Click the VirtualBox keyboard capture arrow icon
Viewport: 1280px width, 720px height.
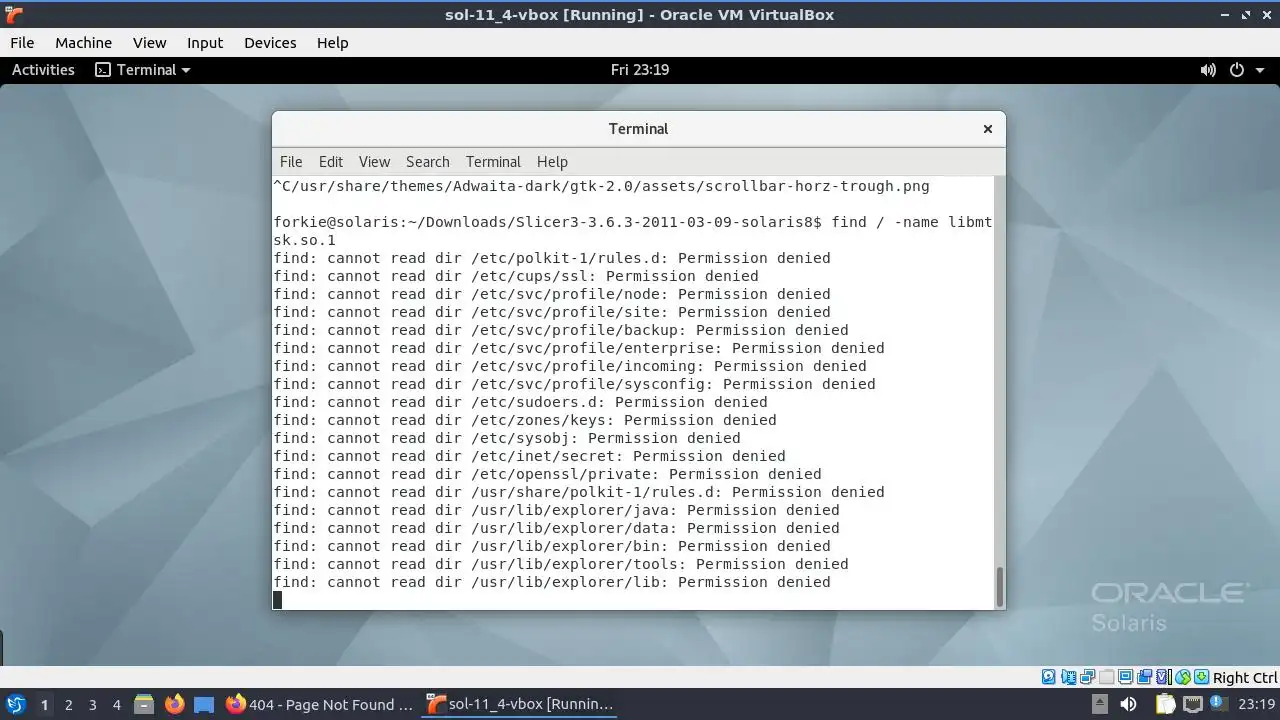1201,677
